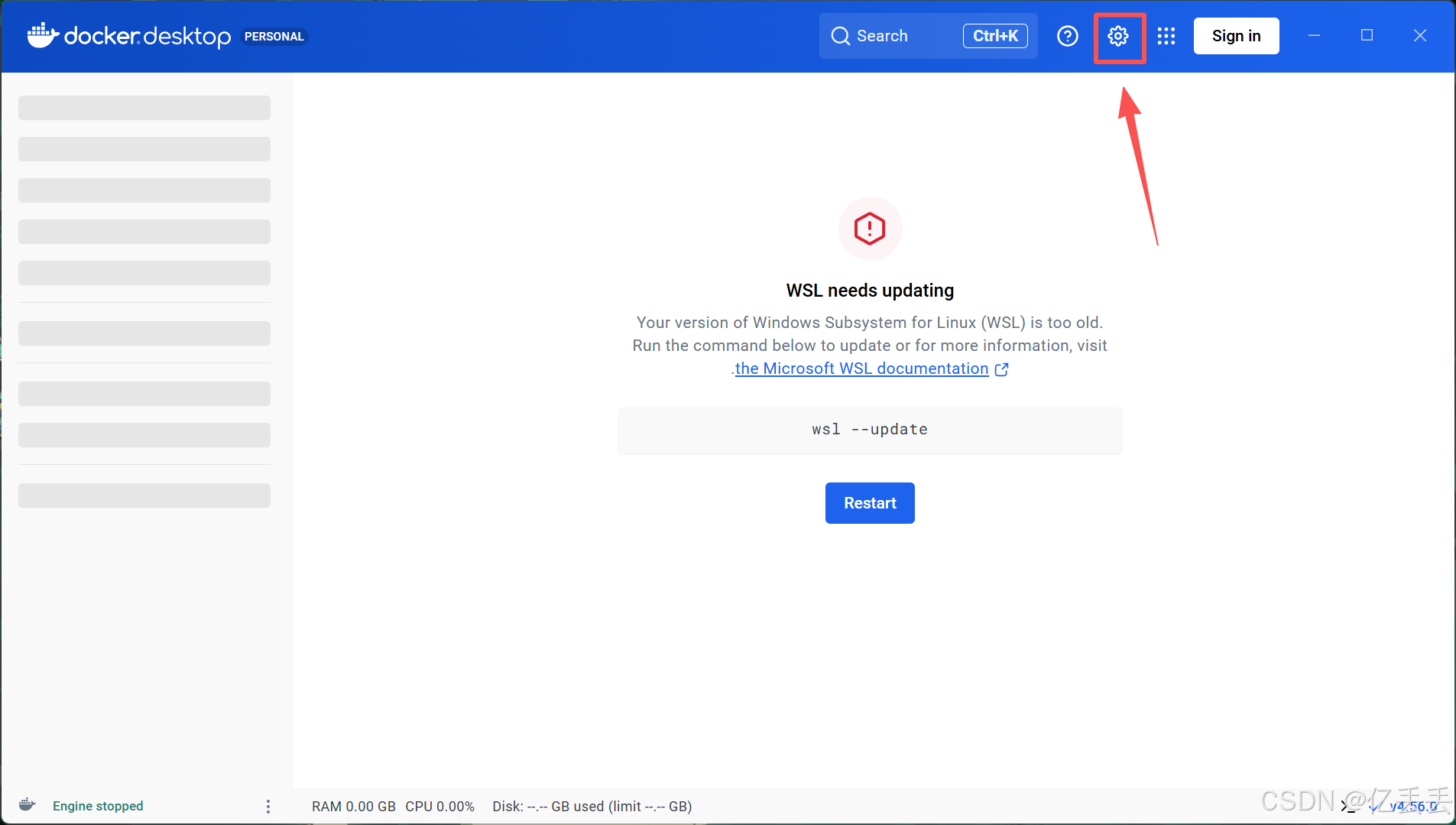Click the 'WSL needs updating' heading
Viewport: 1456px width, 825px height.
tap(870, 291)
